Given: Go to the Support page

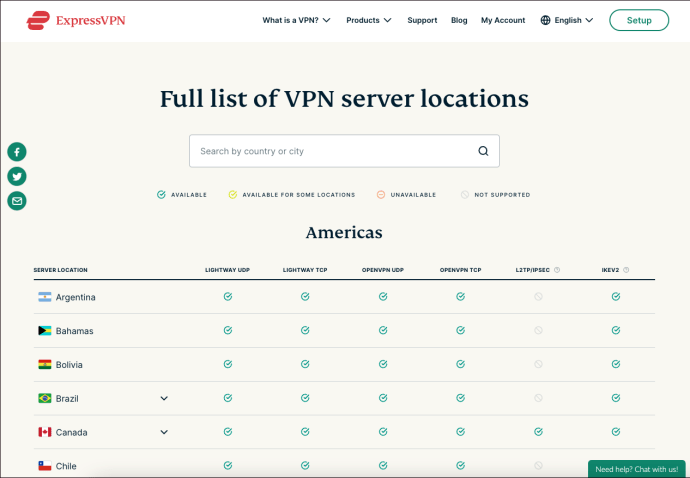Looking at the screenshot, I should [x=422, y=20].
